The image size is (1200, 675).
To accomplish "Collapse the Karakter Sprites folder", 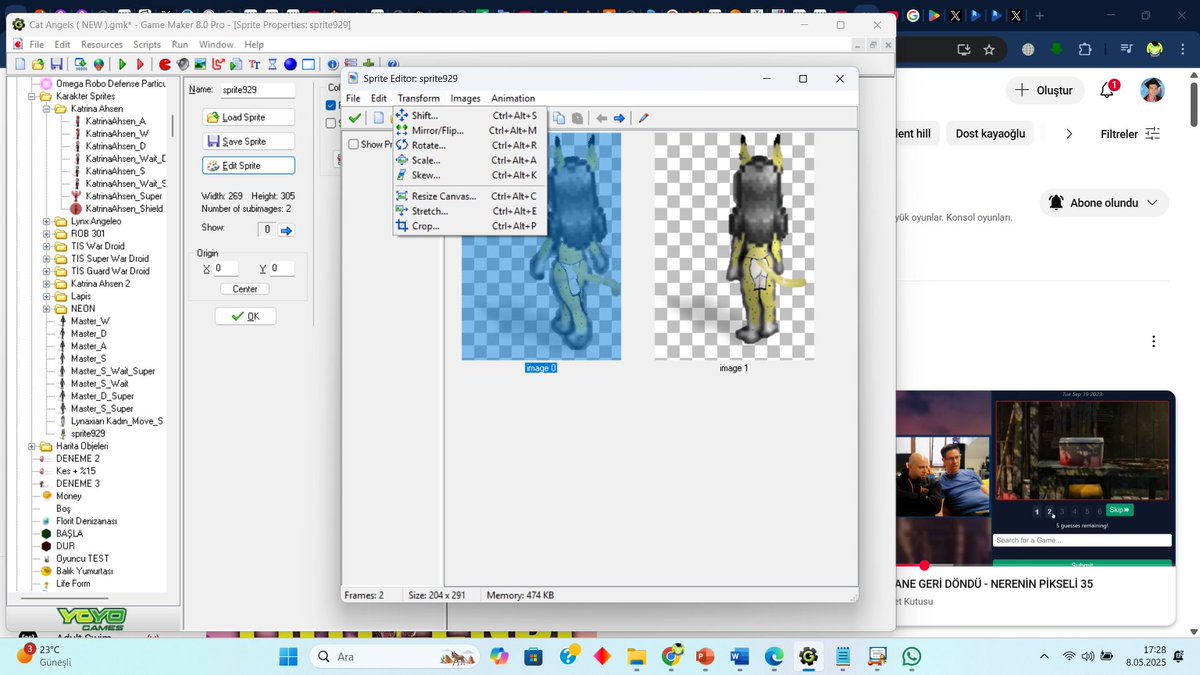I will 33,96.
